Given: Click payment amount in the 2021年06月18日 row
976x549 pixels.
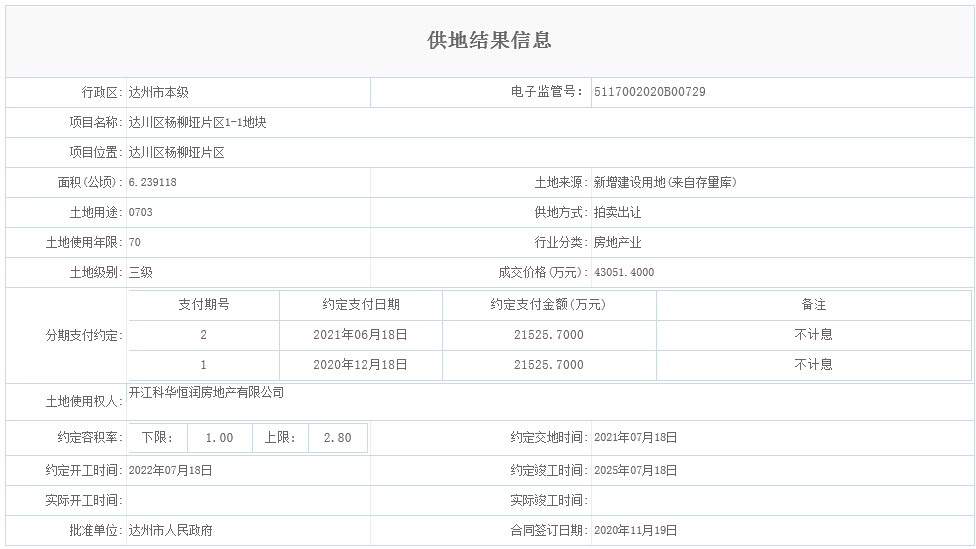Looking at the screenshot, I should 549,335.
